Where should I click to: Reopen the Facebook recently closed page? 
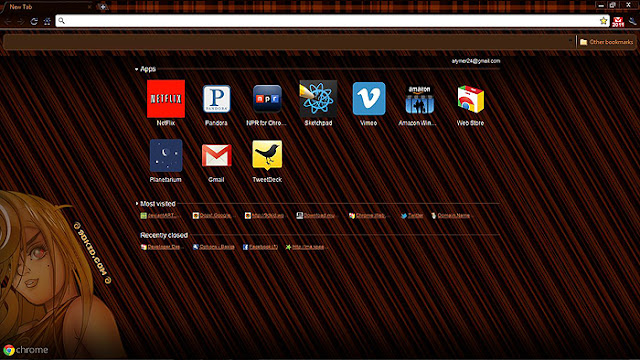coord(260,247)
